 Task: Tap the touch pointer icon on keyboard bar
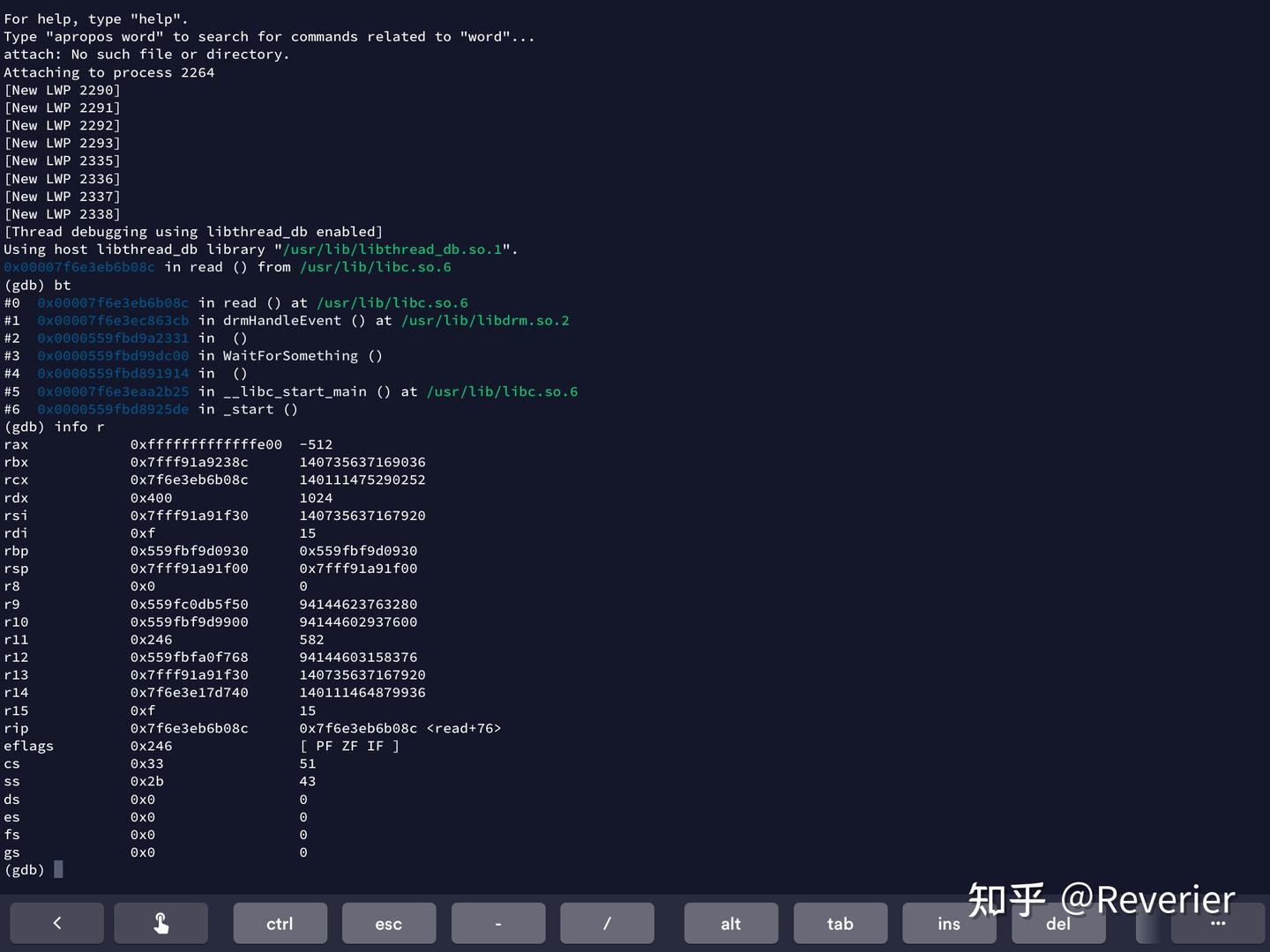(161, 923)
